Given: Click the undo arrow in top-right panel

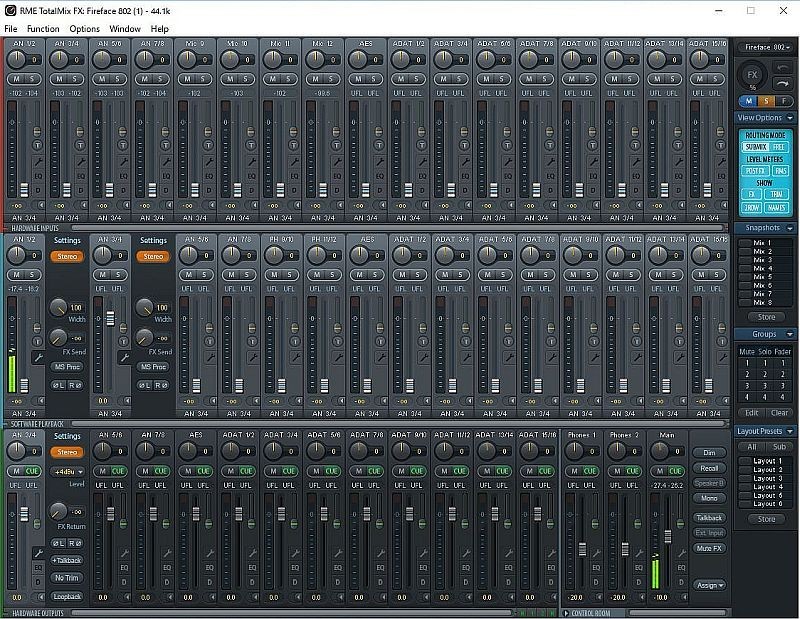Looking at the screenshot, I should pyautogui.click(x=782, y=67).
